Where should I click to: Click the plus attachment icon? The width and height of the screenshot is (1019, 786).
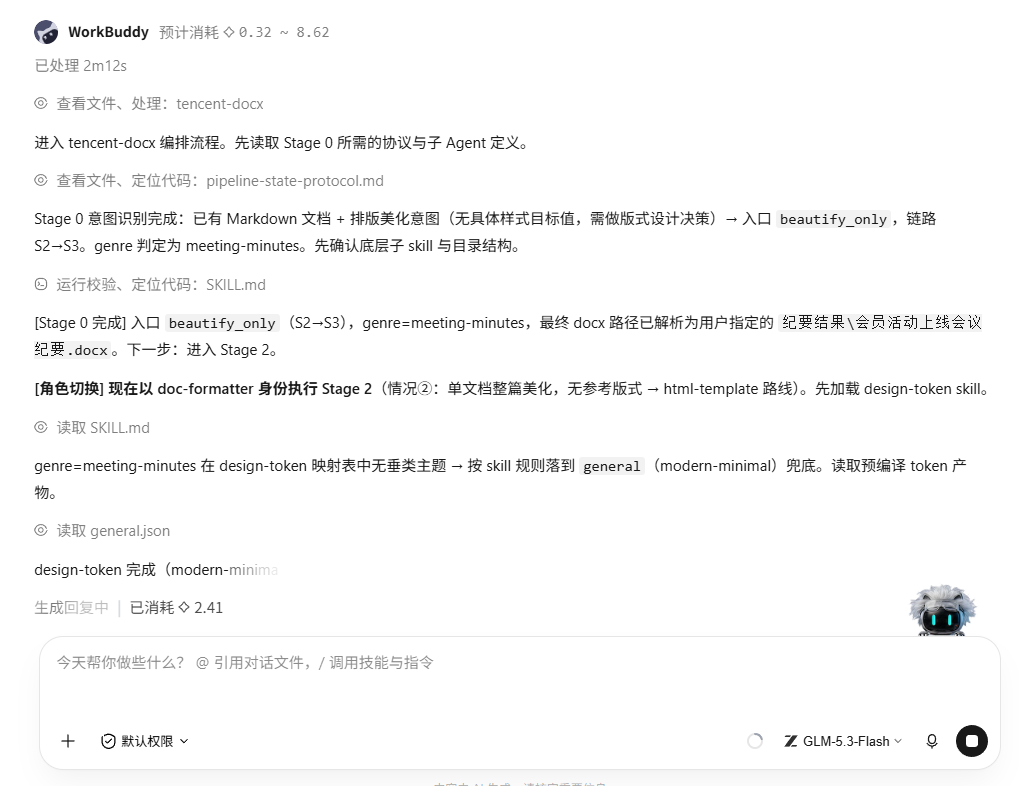click(x=68, y=741)
